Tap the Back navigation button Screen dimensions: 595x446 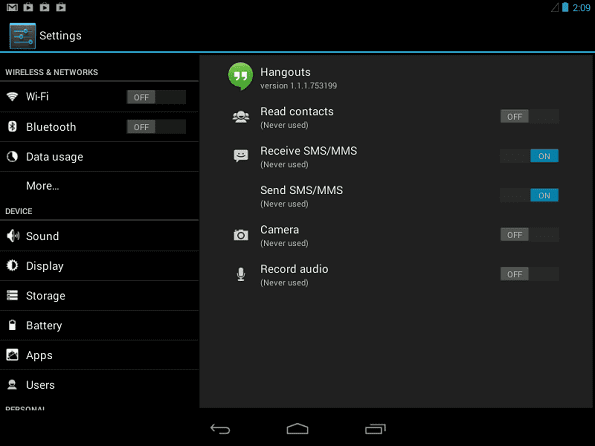tap(220, 429)
